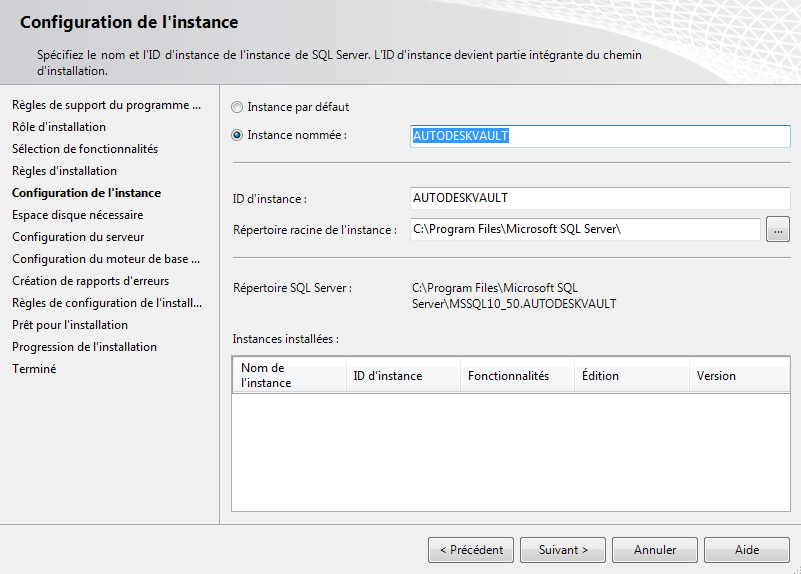The width and height of the screenshot is (801, 574).
Task: Select 'Création de rapports d'erreurs' step
Action: tap(90, 281)
